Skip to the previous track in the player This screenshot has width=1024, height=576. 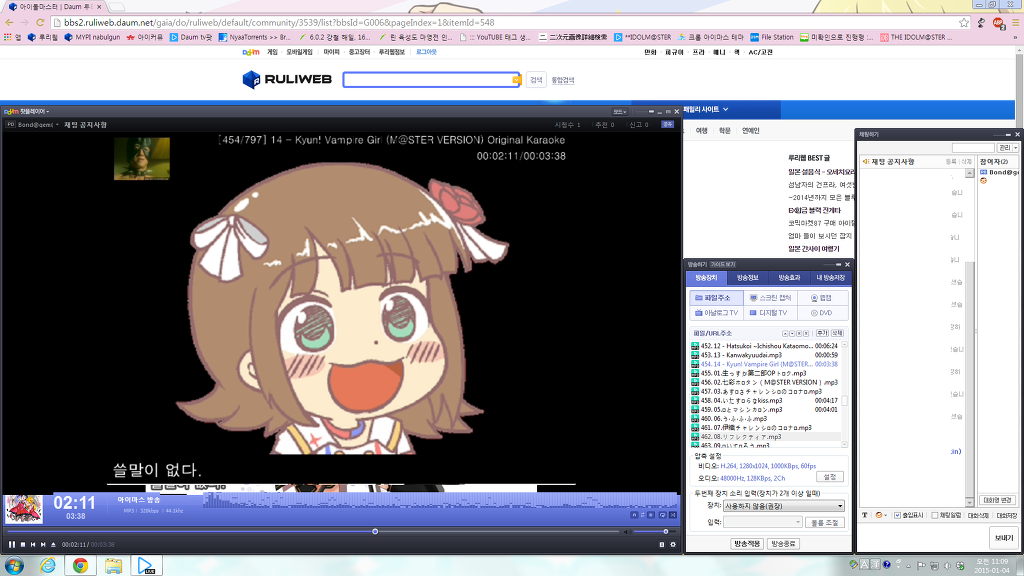point(32,544)
